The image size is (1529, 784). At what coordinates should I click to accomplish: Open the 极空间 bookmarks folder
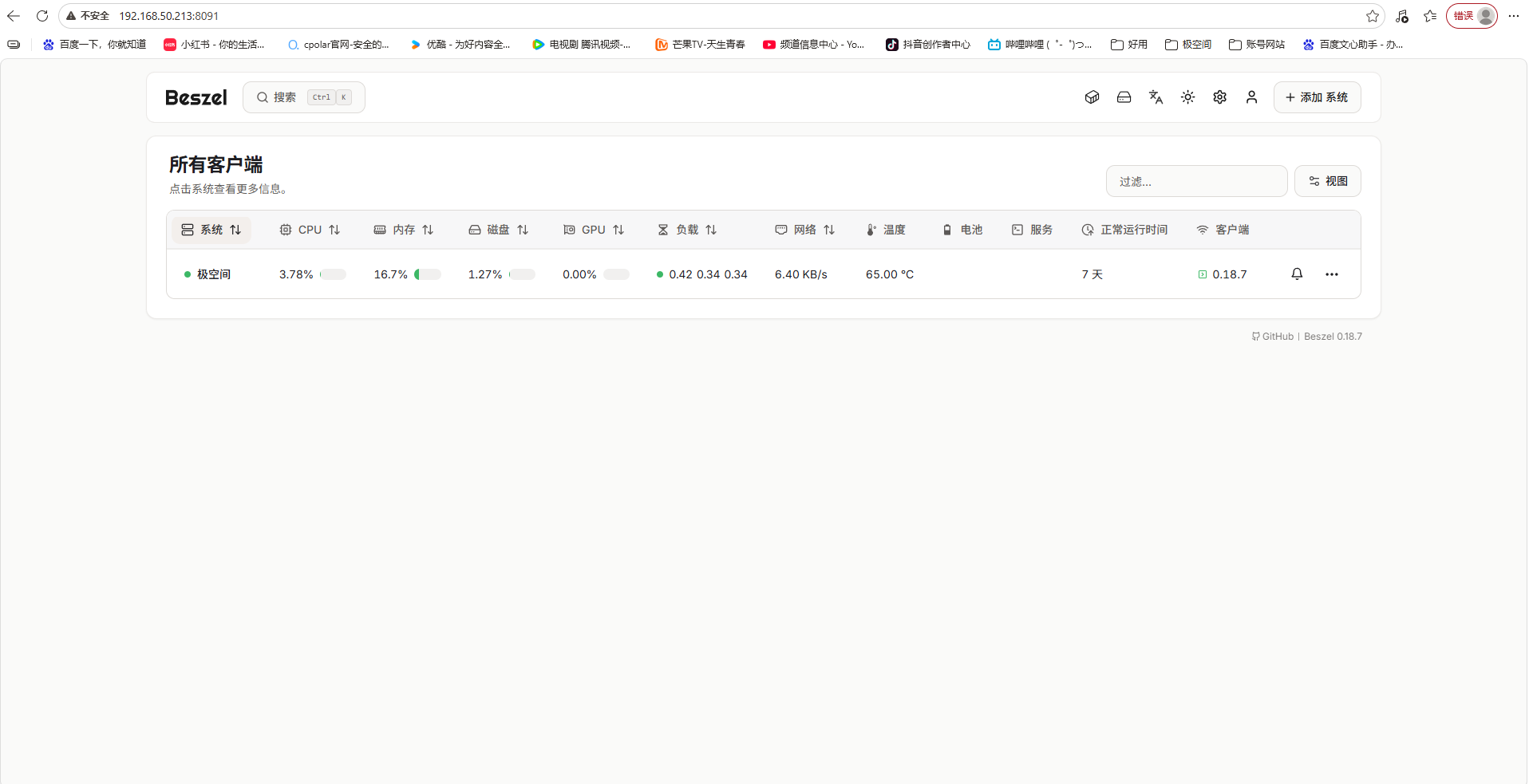tap(1188, 45)
